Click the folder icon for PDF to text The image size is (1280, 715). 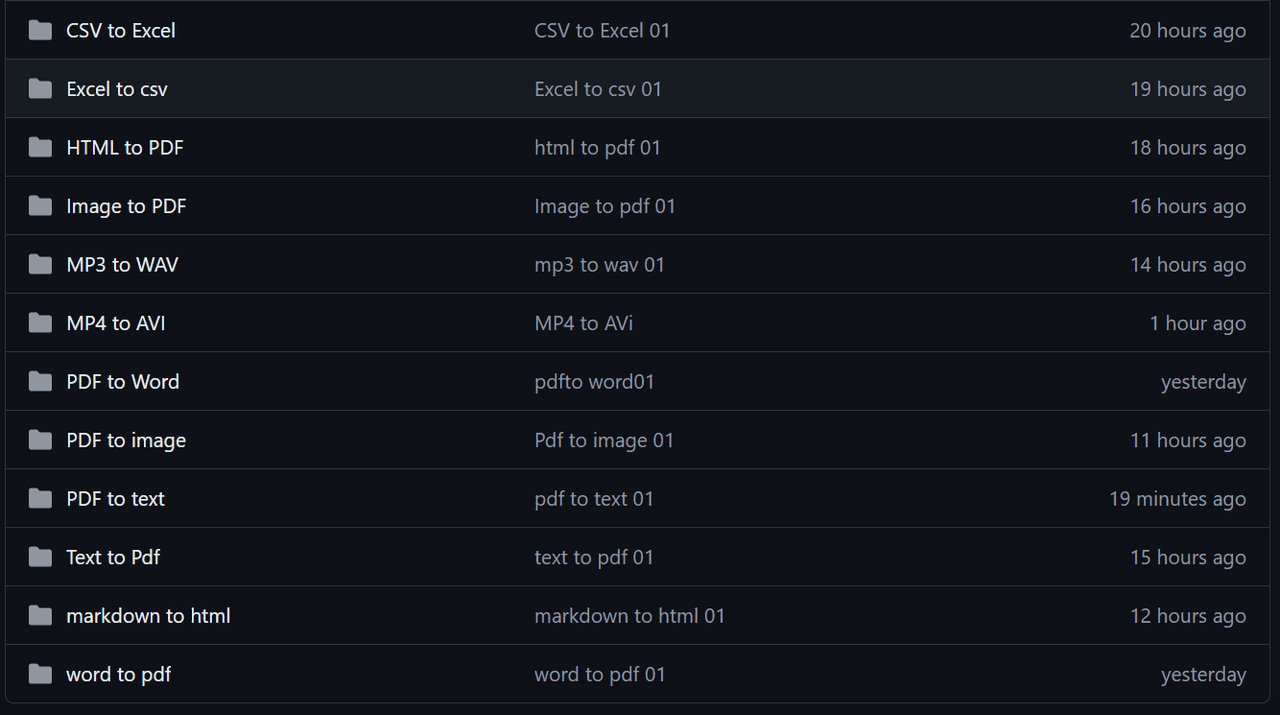(40, 499)
